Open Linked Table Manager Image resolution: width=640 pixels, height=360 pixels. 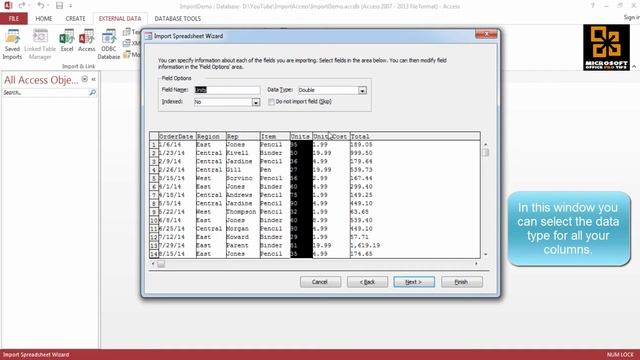40,45
